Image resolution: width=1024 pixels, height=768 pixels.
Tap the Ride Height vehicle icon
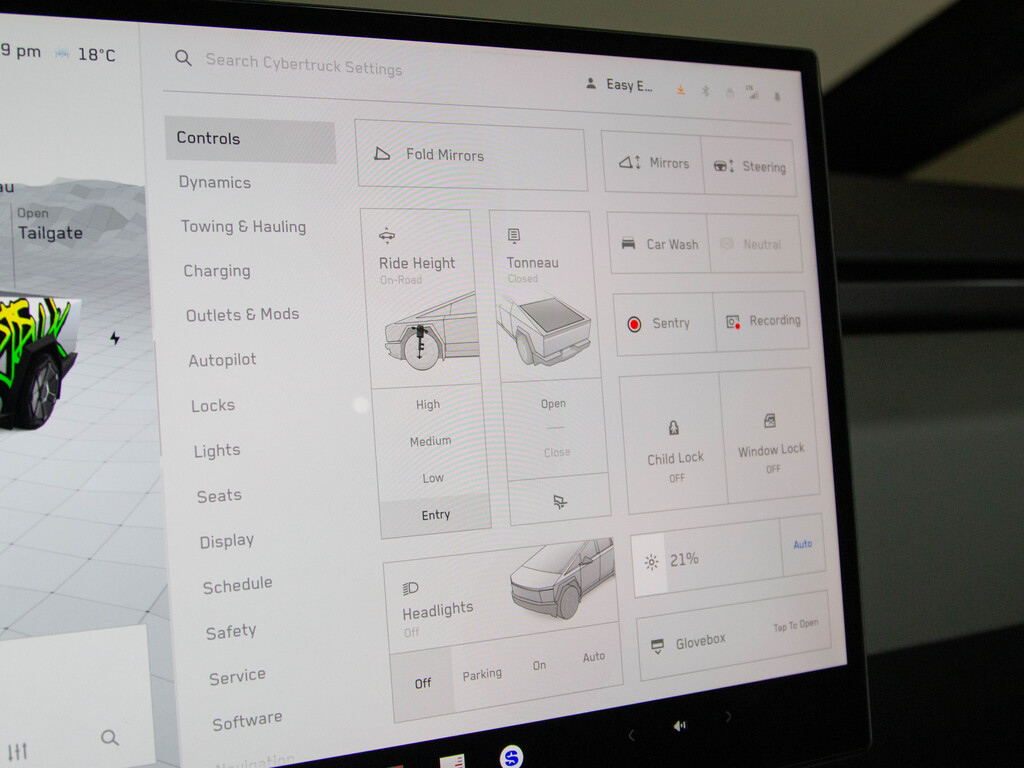pyautogui.click(x=387, y=236)
